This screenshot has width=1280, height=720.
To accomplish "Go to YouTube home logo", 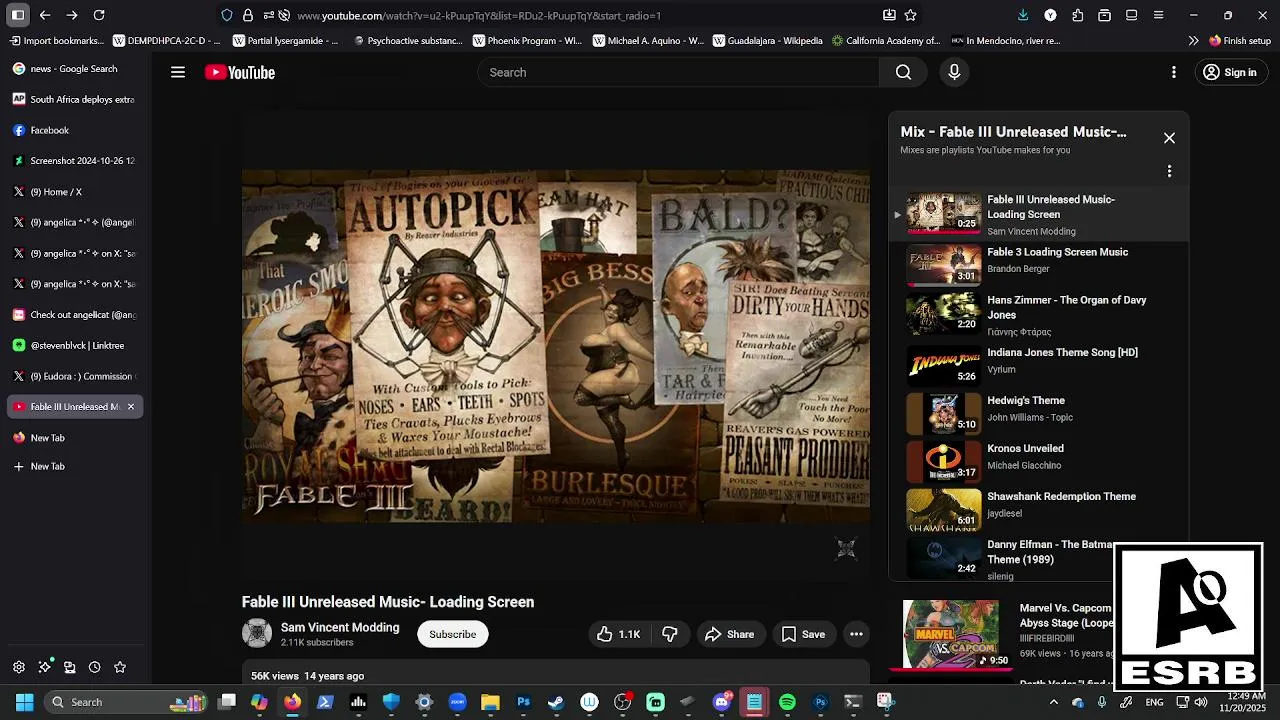I will pos(240,72).
